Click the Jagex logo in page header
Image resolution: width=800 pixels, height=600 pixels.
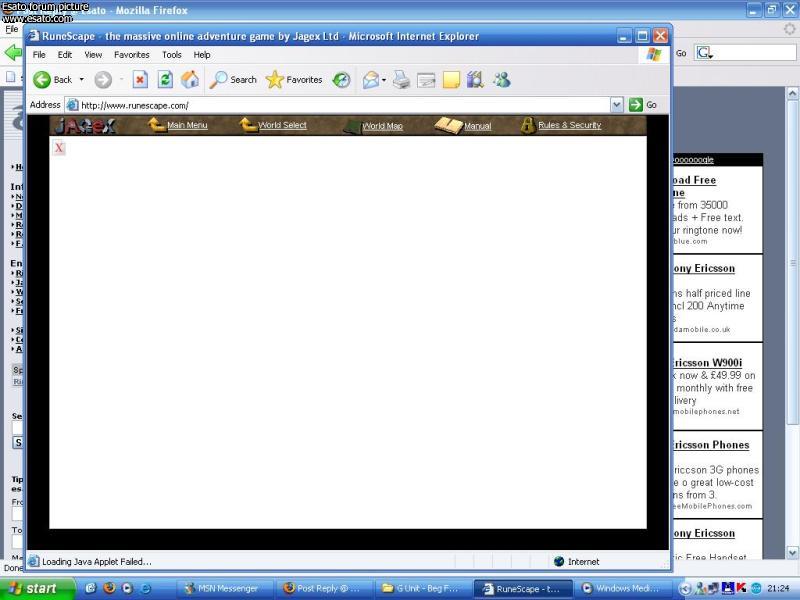(85, 126)
